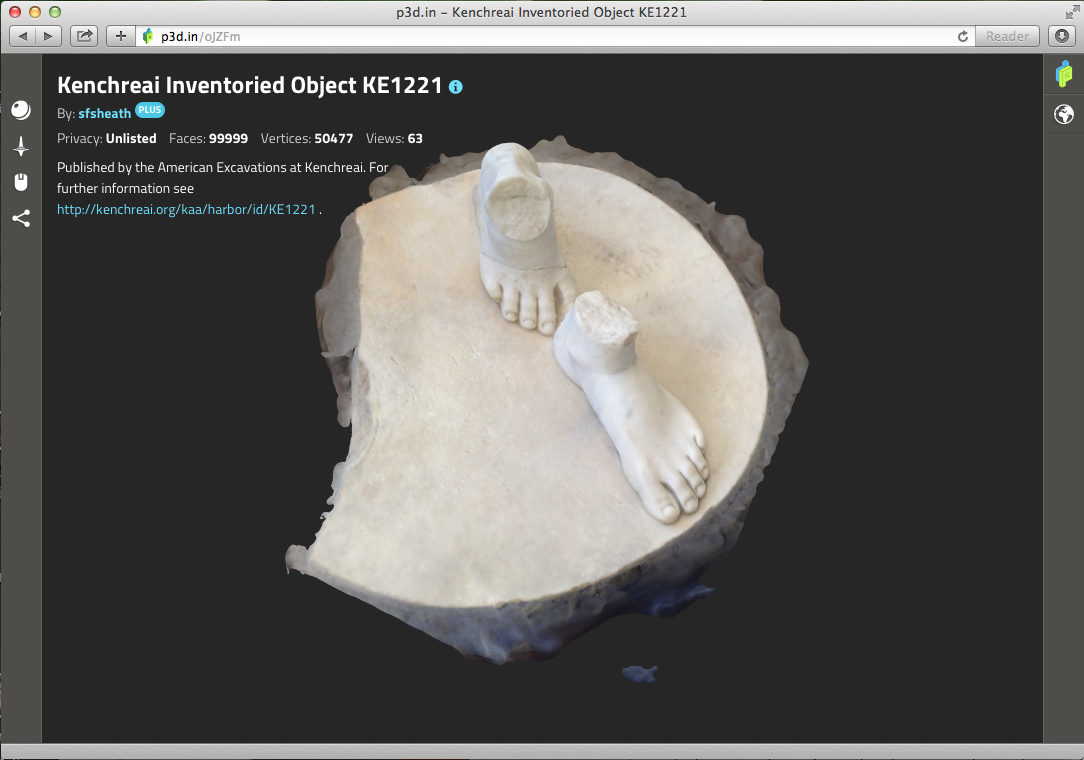
Task: Enter full screen using the top-right arrows
Action: point(1072,12)
